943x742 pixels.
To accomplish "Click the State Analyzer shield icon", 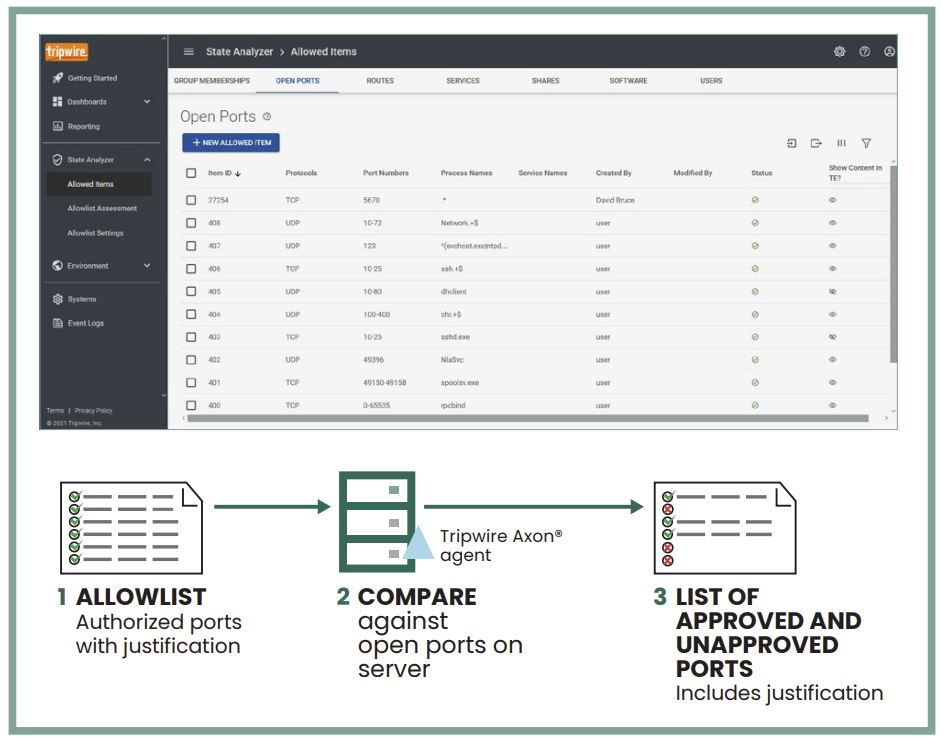I will tap(58, 160).
